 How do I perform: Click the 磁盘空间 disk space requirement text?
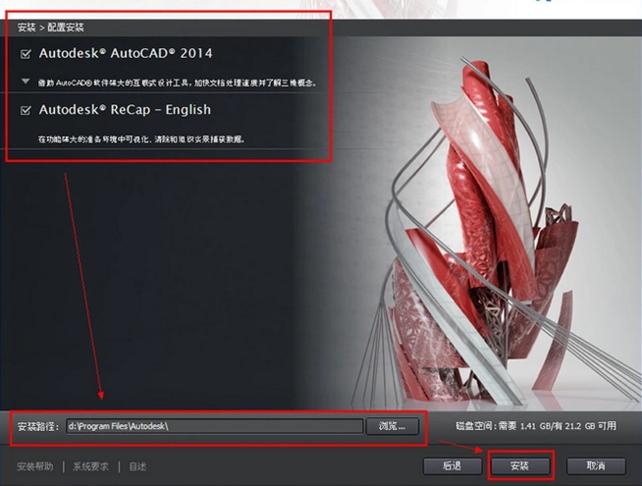click(536, 426)
